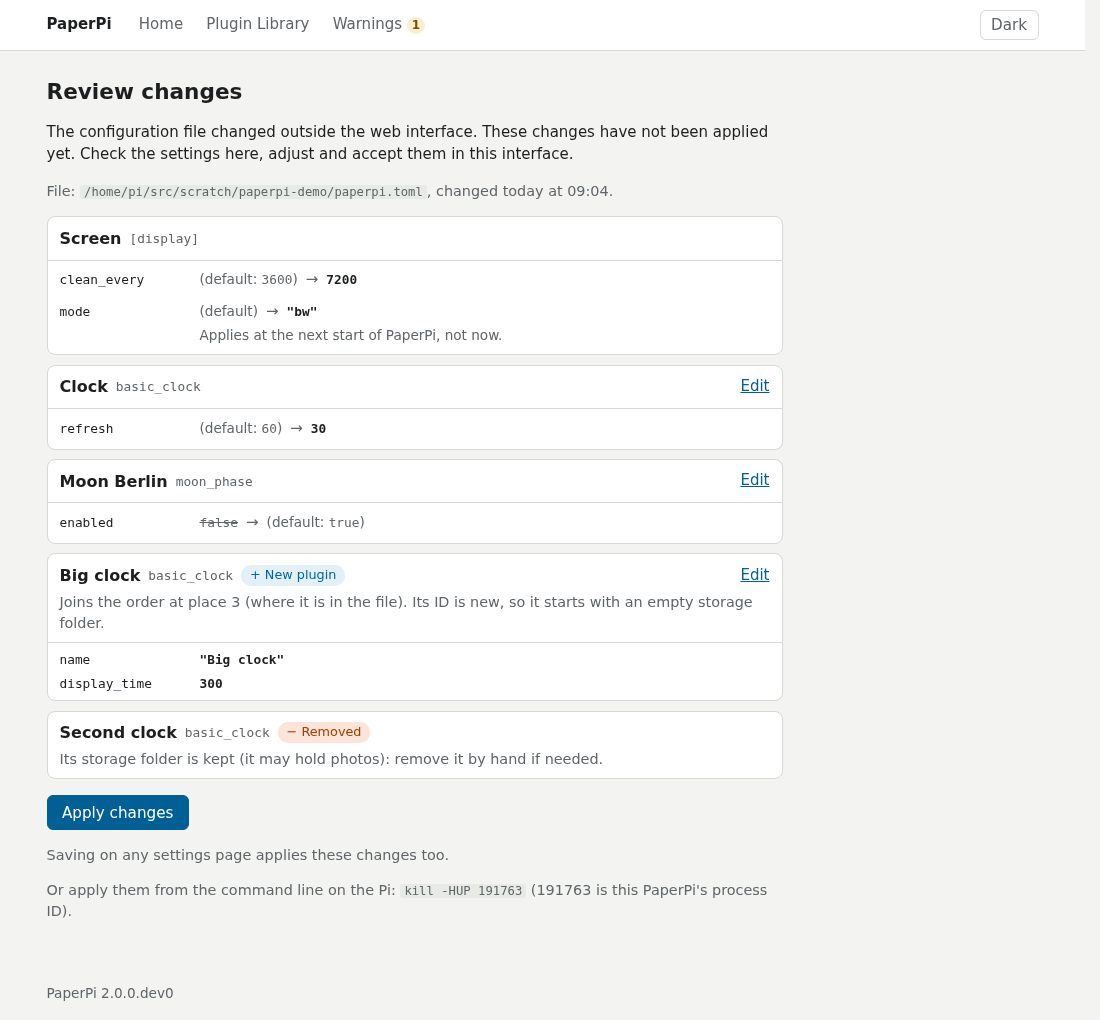
Task: Go to the Home nav item
Action: click(161, 24)
